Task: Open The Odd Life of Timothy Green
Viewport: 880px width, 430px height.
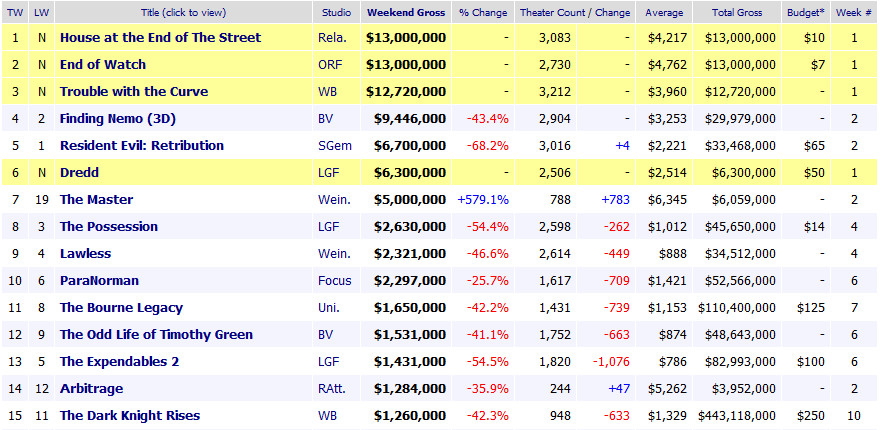Action: (x=157, y=335)
